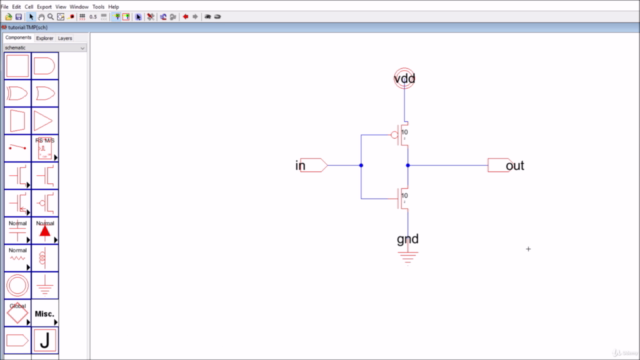Click the last dark toolbar icon
Image resolution: width=640 pixels, height=360 pixels.
tap(218, 17)
